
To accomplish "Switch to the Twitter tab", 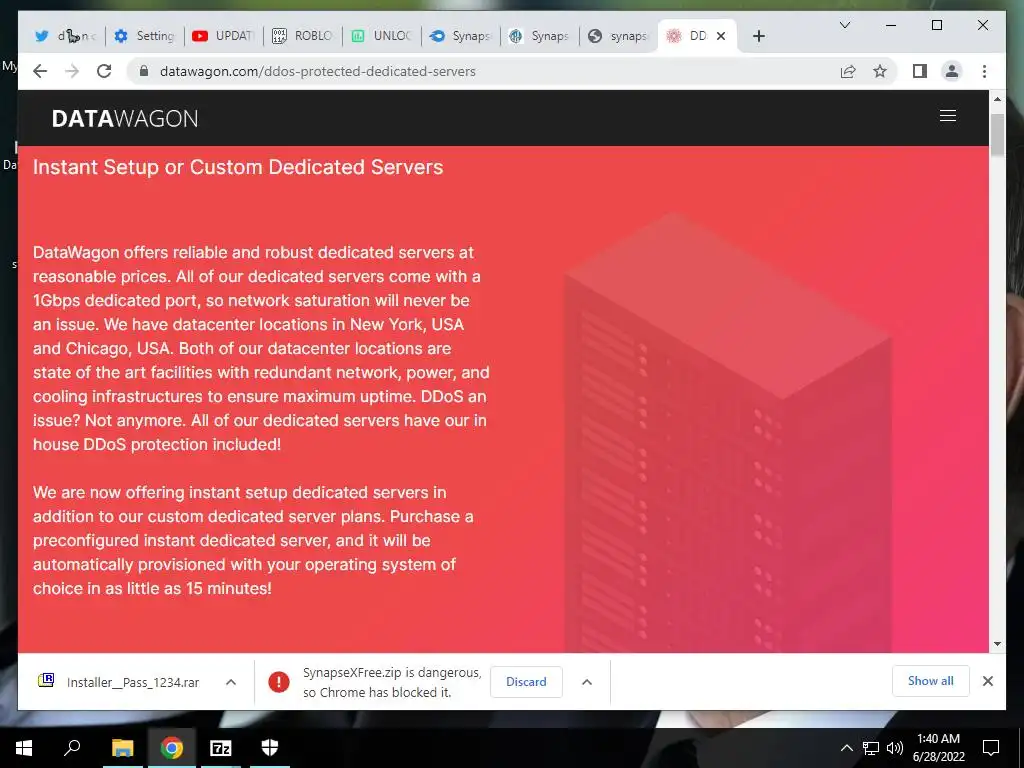I will point(65,36).
